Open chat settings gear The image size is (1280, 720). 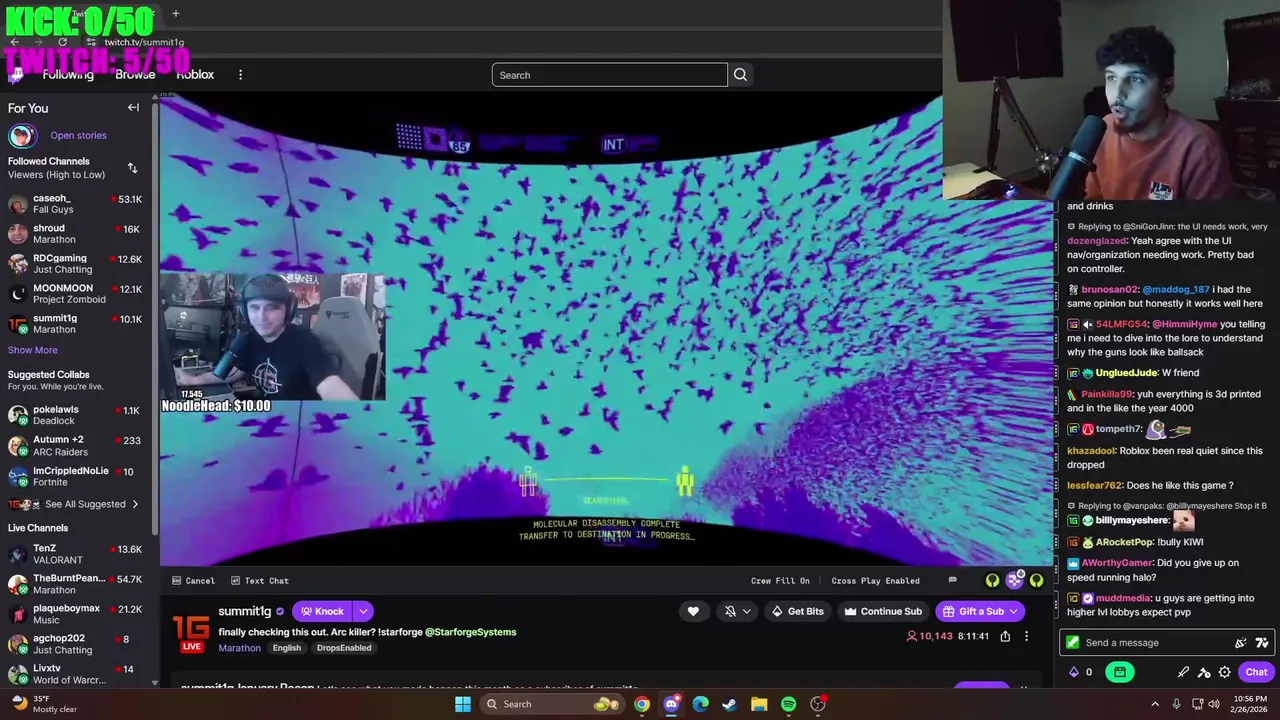coord(1224,672)
